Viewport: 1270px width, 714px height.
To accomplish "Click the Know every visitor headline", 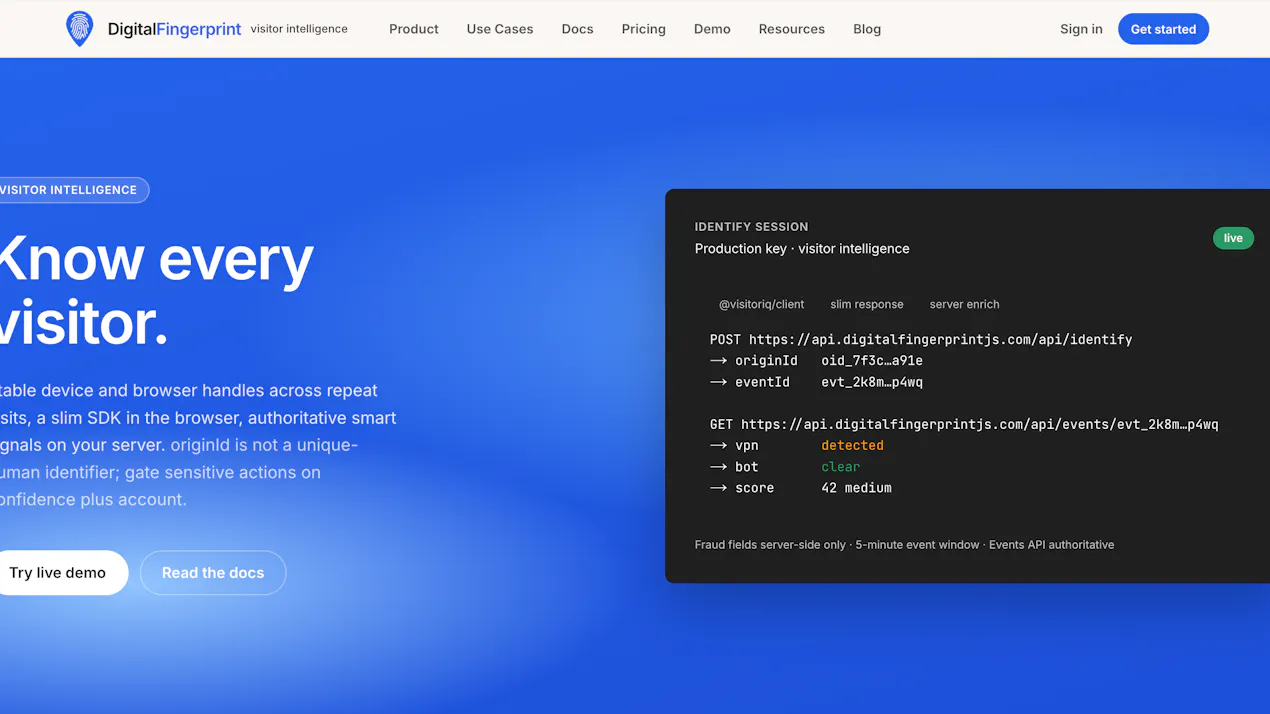I will pos(155,290).
